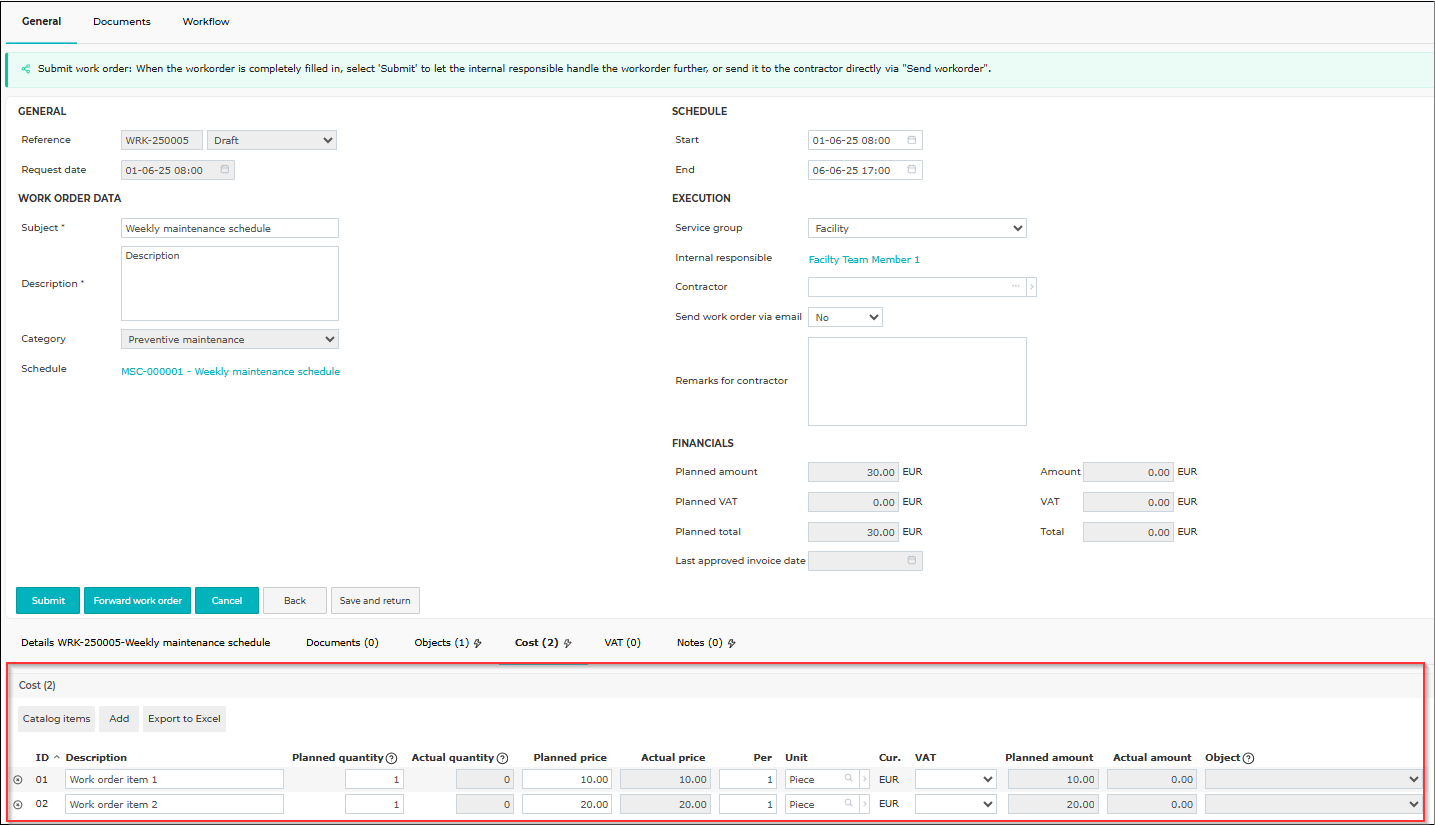This screenshot has width=1435, height=825.
Task: Open the Contractor lookup ellipsis
Action: [x=1015, y=287]
